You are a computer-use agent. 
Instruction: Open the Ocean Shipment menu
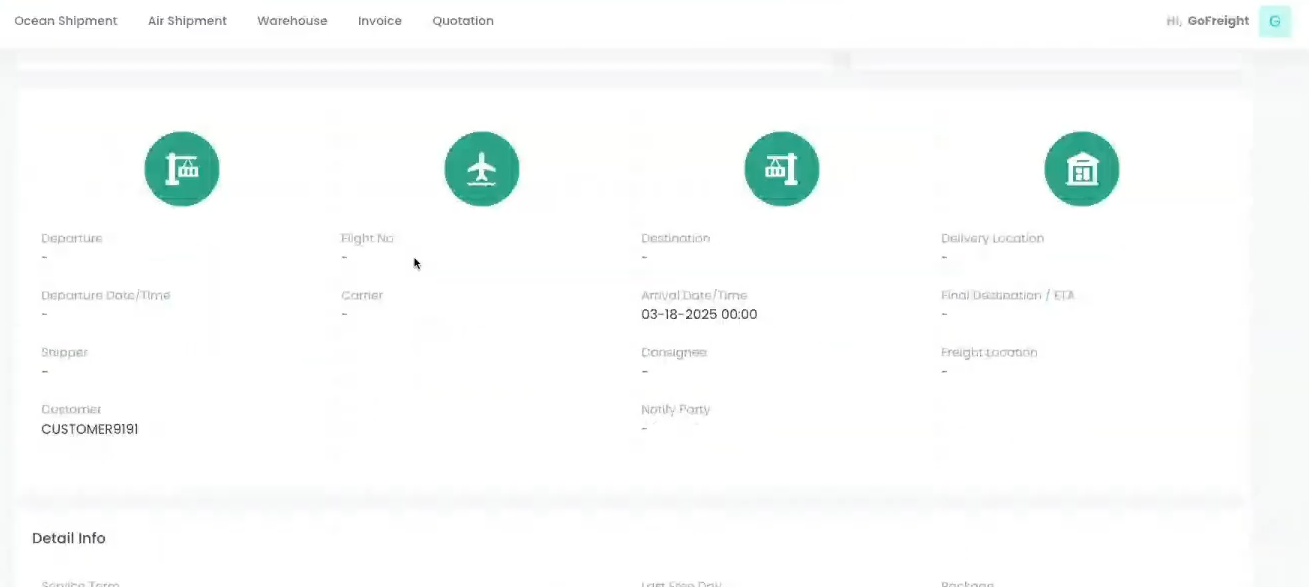click(66, 21)
